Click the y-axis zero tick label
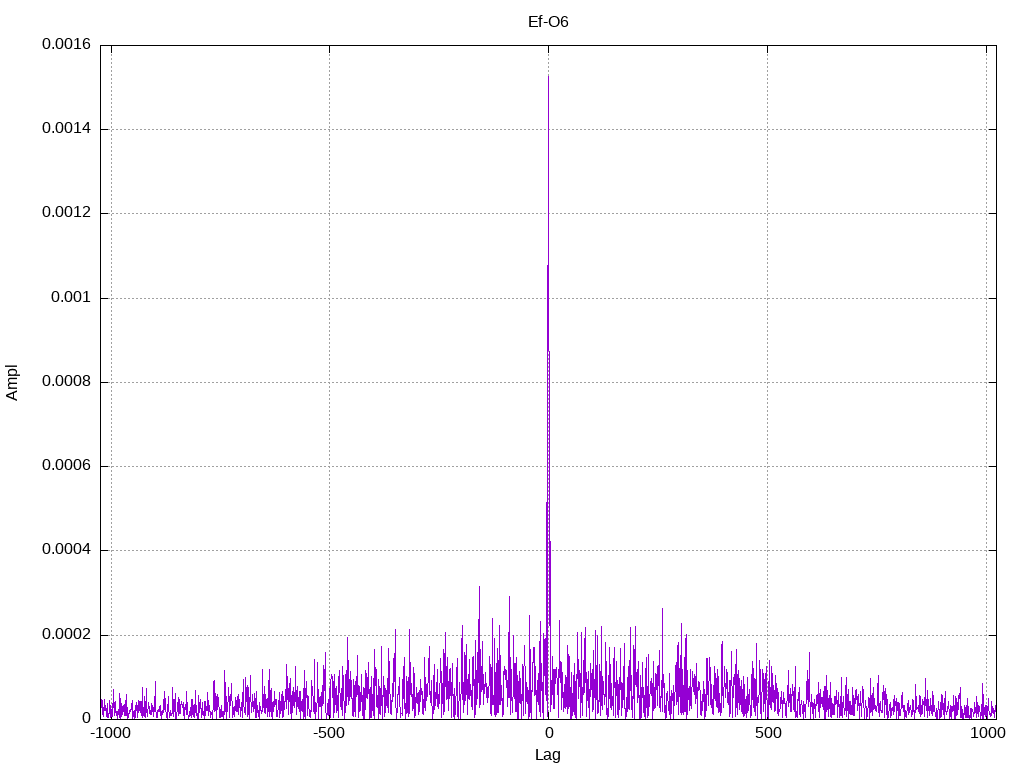Viewport: 1024px width, 768px height. [x=86, y=719]
